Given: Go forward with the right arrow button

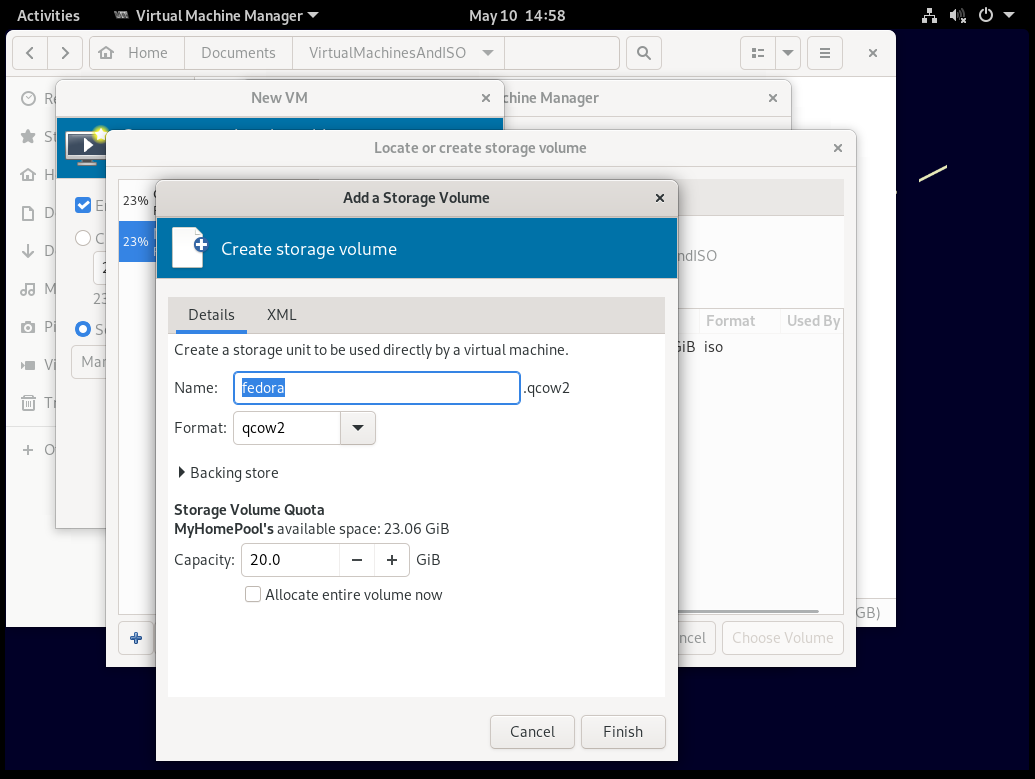Looking at the screenshot, I should click(65, 53).
